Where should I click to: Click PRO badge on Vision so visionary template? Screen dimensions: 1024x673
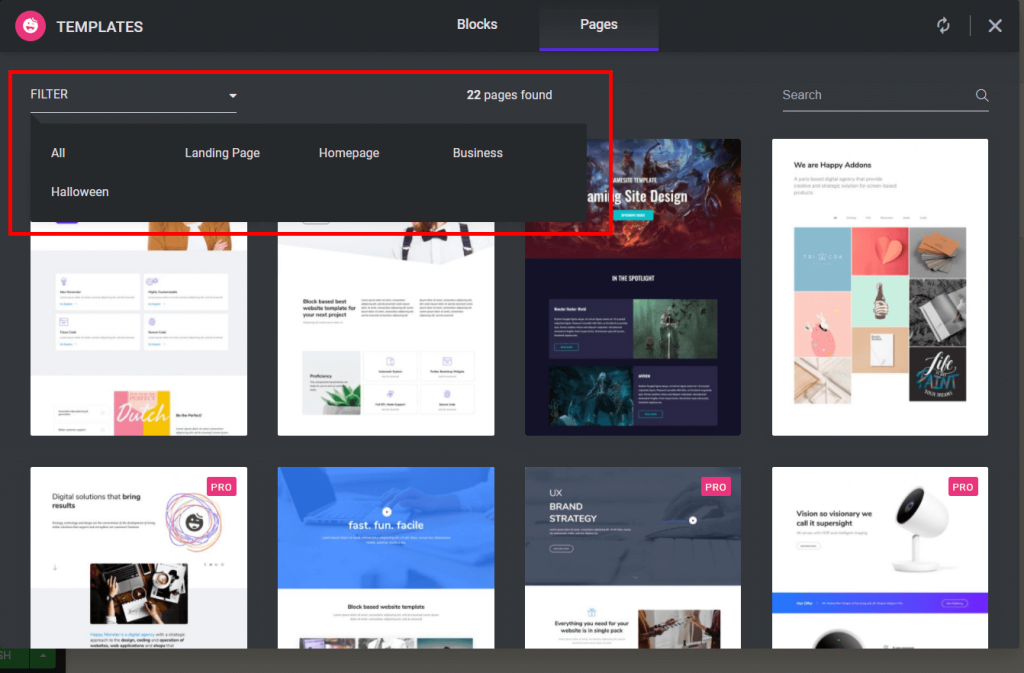coord(963,487)
